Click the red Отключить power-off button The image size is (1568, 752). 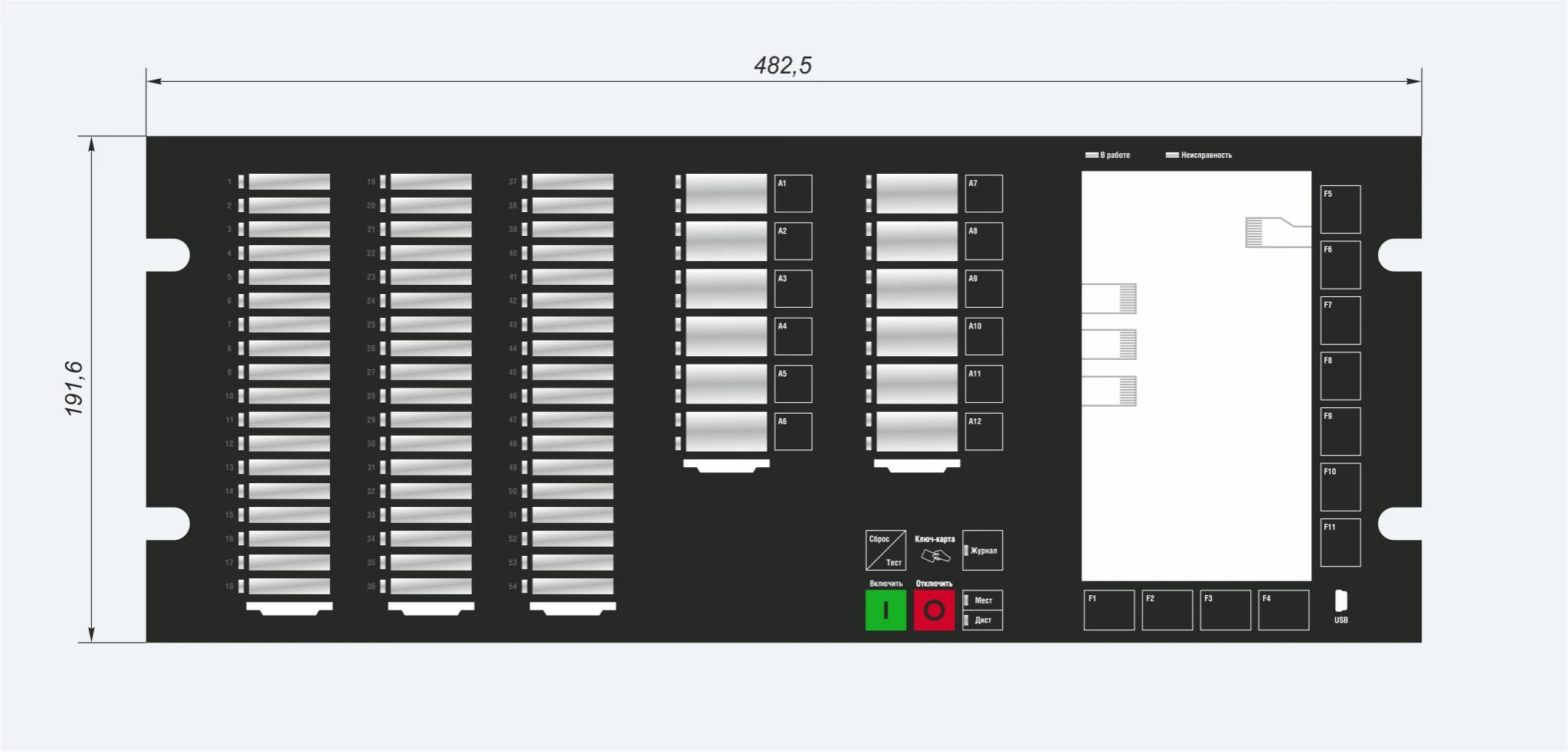934,610
